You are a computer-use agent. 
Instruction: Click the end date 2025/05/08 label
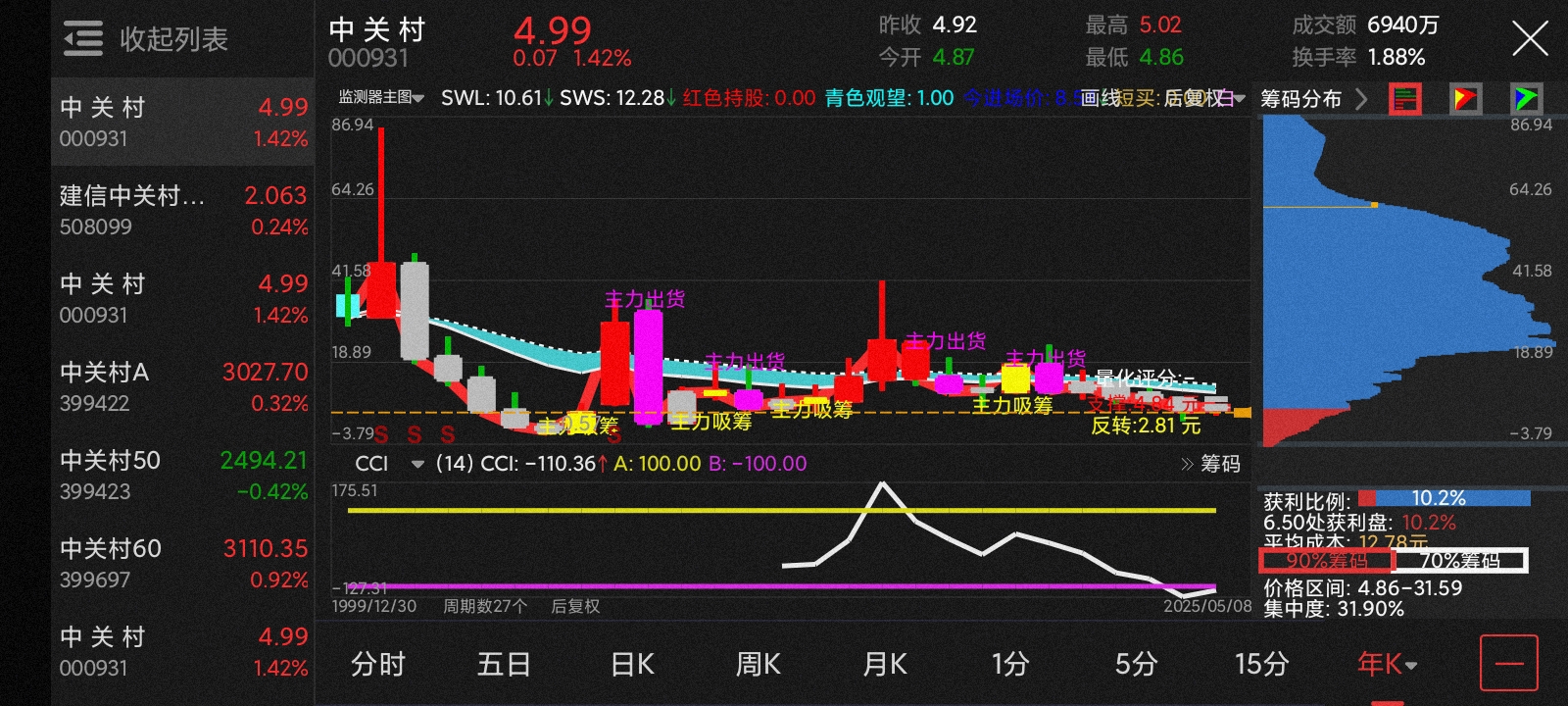pyautogui.click(x=1207, y=606)
